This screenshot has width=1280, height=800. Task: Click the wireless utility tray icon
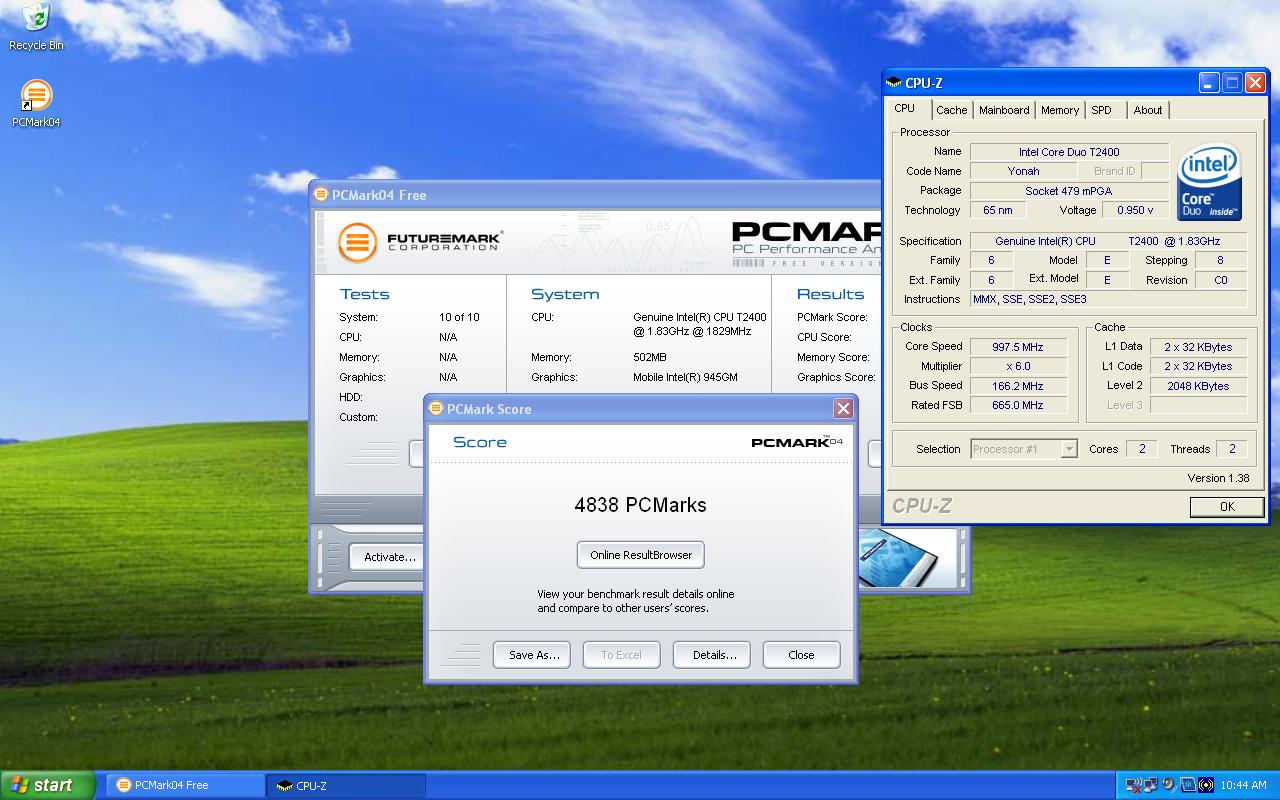point(1205,785)
